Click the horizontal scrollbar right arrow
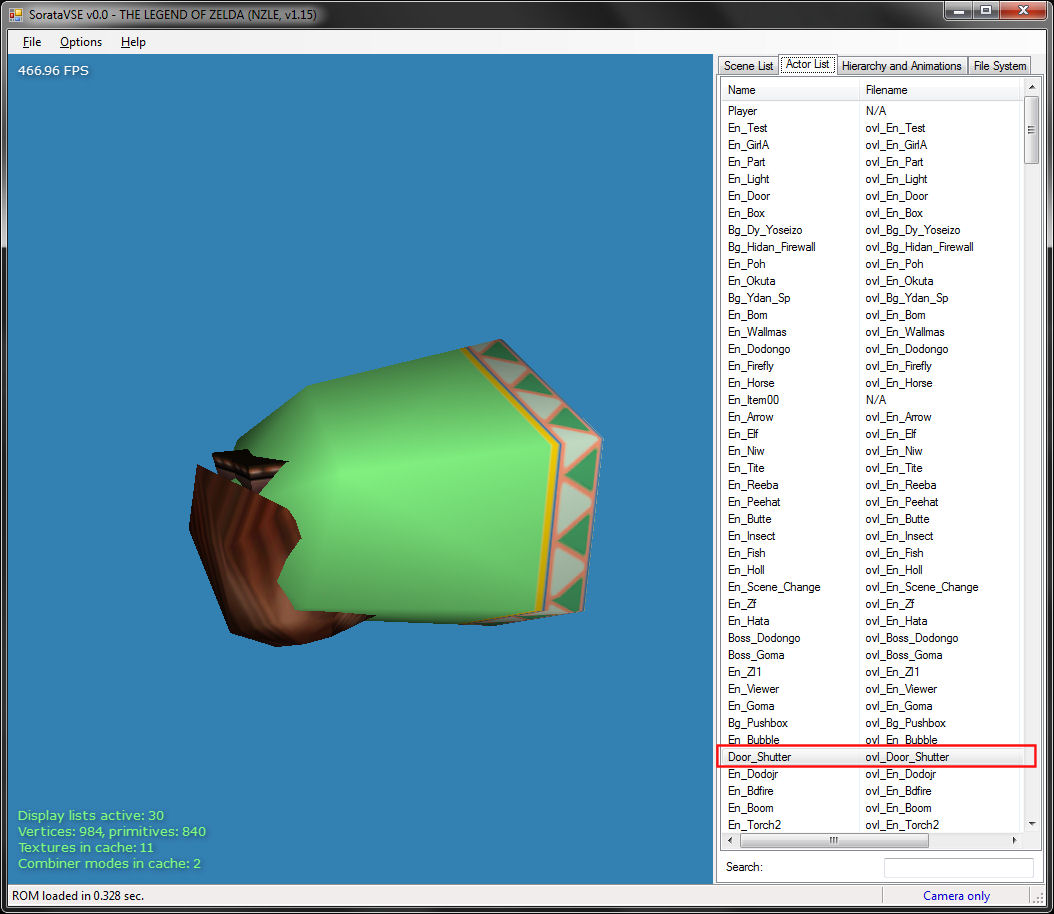Screen dimensions: 1054x914 coord(1014,840)
